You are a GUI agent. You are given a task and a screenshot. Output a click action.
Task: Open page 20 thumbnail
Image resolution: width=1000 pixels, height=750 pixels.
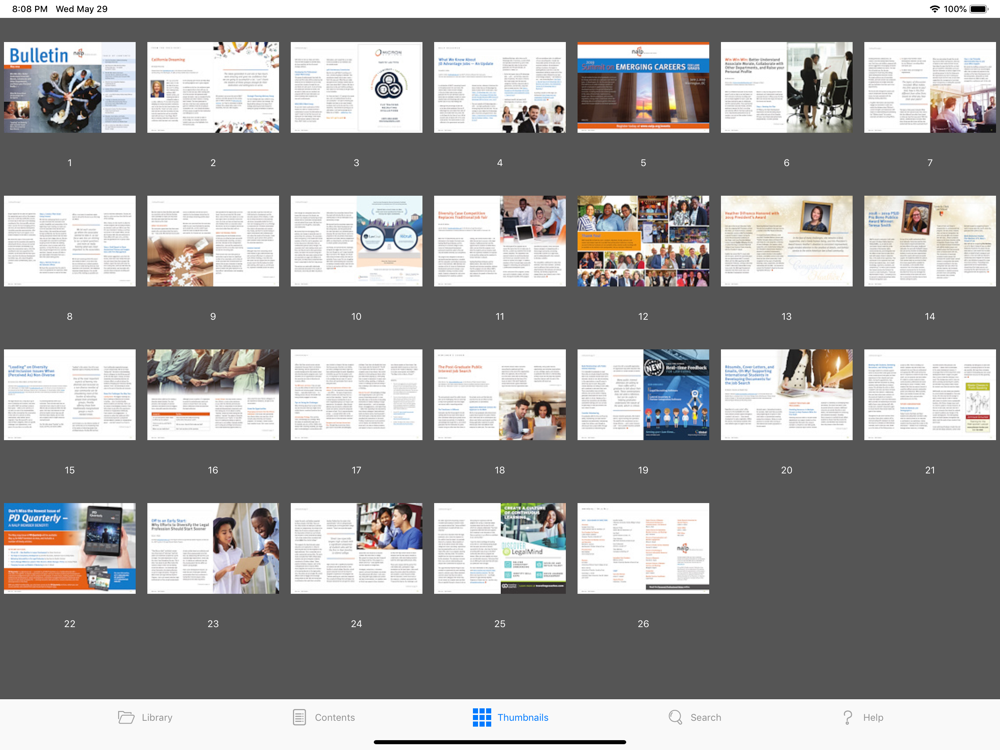point(787,395)
